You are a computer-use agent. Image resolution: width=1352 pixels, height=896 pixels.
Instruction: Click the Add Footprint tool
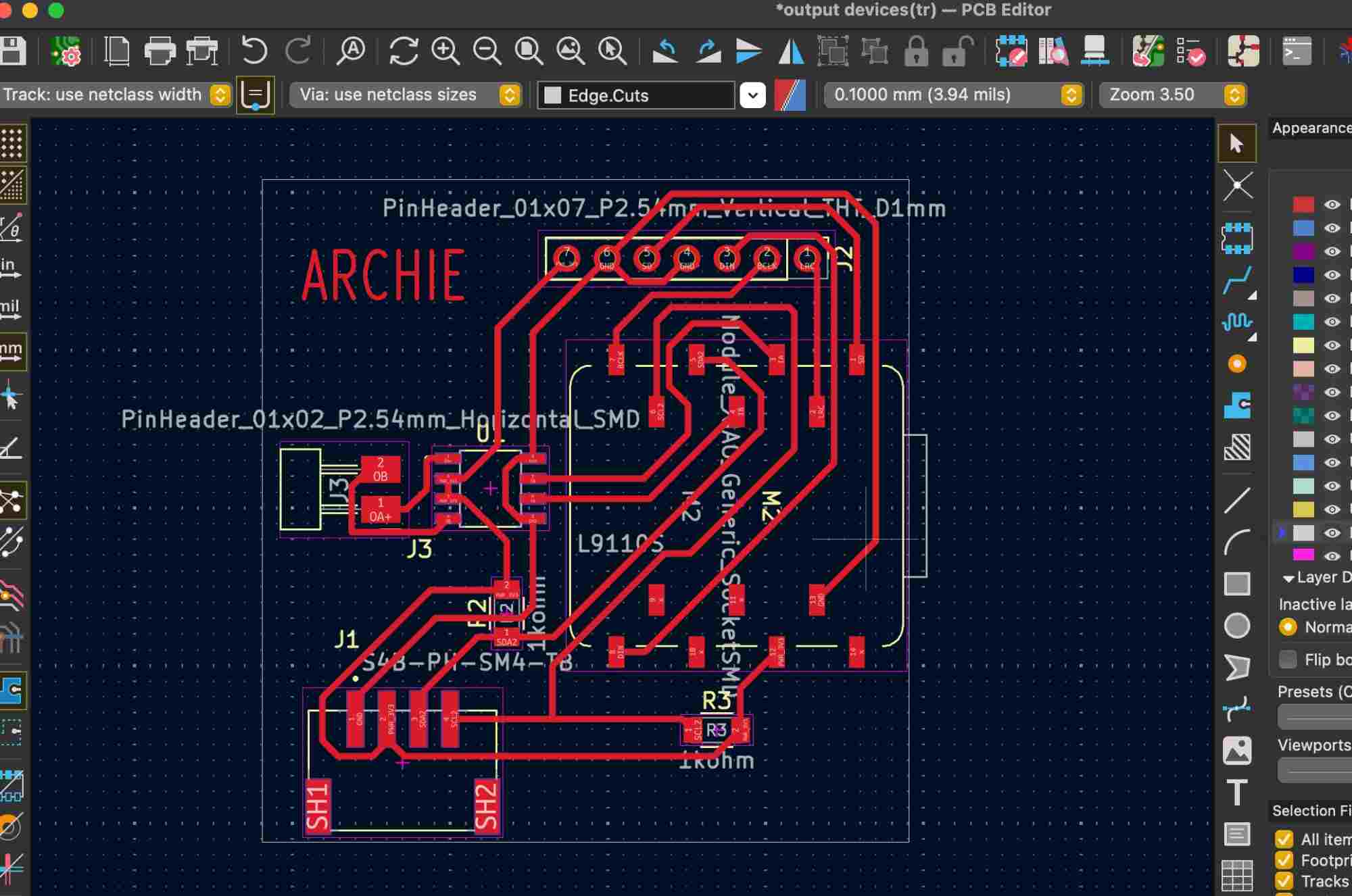click(x=1237, y=237)
